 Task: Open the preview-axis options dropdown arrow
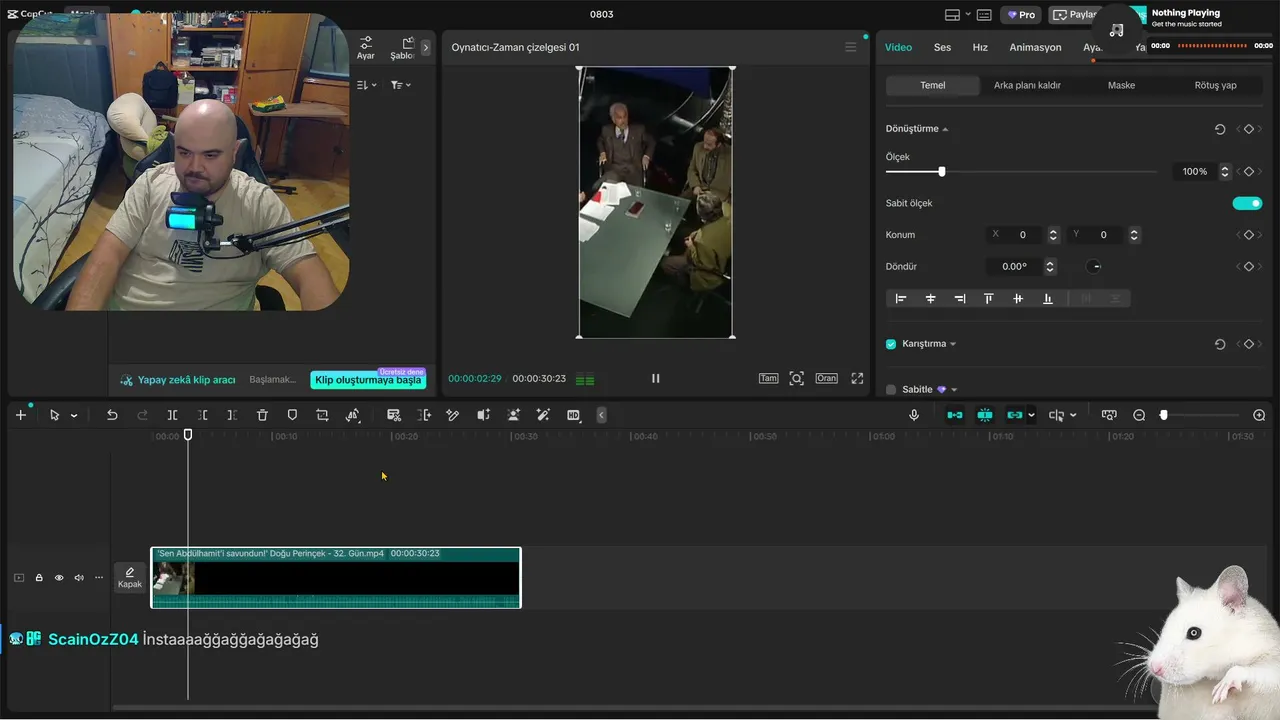(1073, 416)
